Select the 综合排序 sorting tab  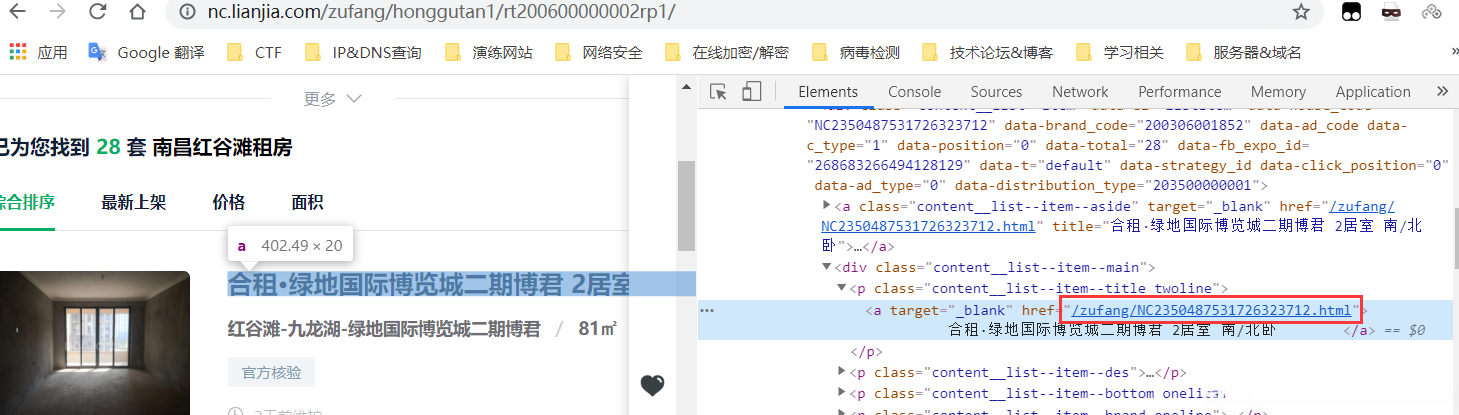coord(27,203)
